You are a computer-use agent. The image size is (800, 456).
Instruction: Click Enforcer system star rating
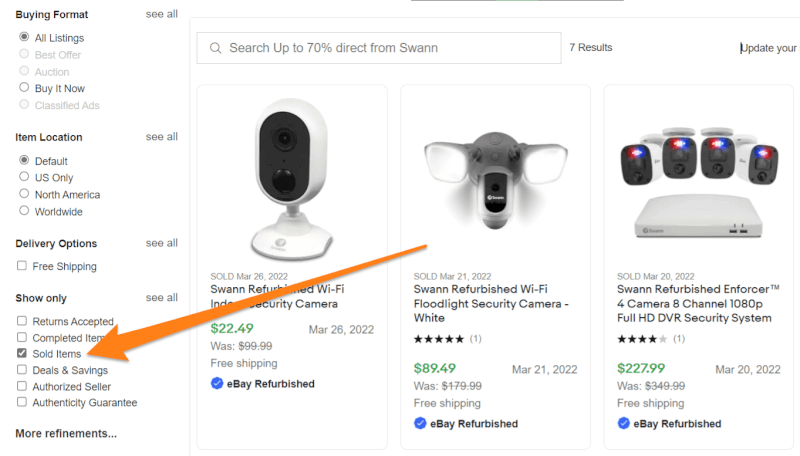(642, 339)
